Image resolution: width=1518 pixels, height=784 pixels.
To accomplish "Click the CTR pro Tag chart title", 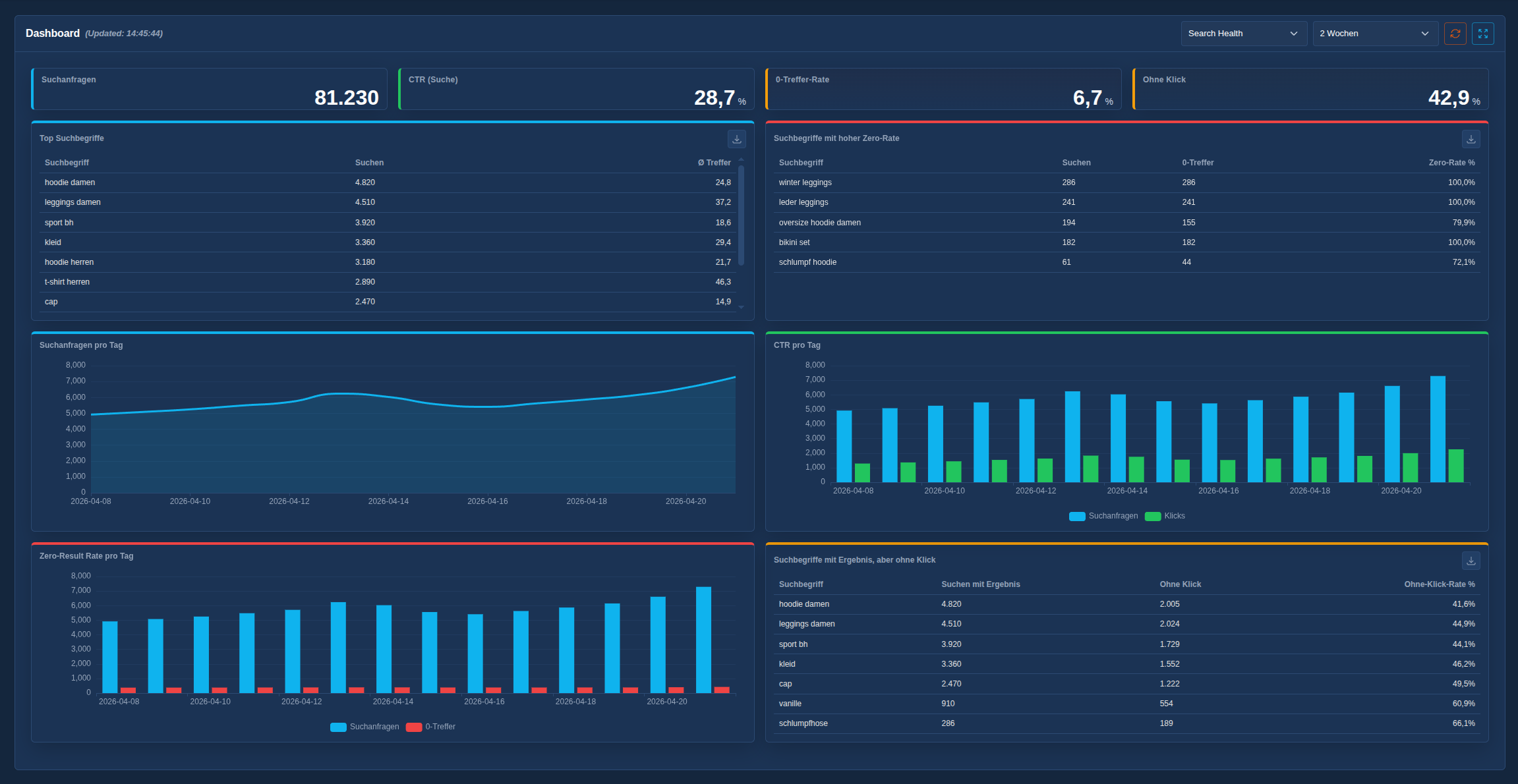I will click(x=797, y=345).
